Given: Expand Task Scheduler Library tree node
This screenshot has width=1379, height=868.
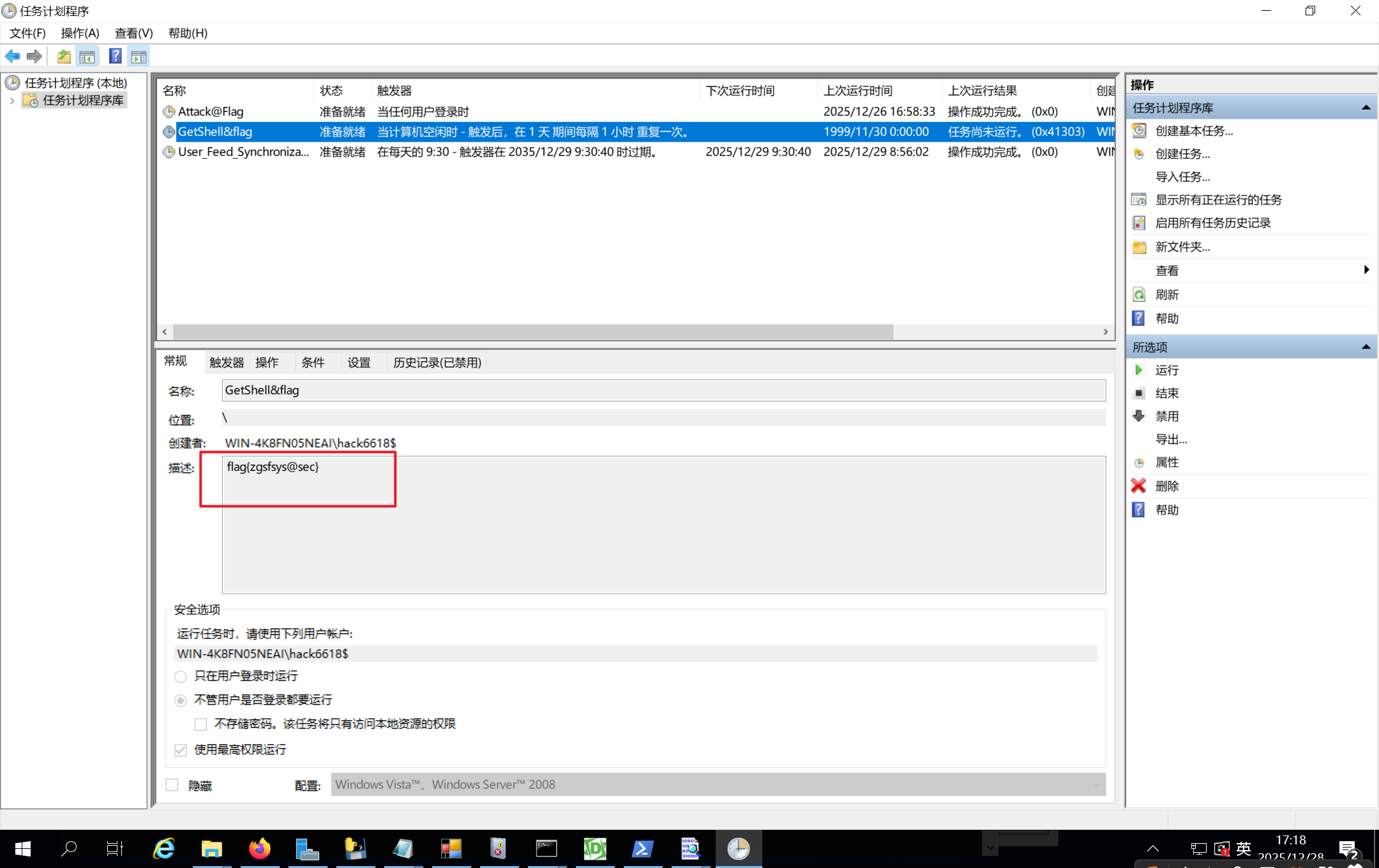Looking at the screenshot, I should pos(12,101).
